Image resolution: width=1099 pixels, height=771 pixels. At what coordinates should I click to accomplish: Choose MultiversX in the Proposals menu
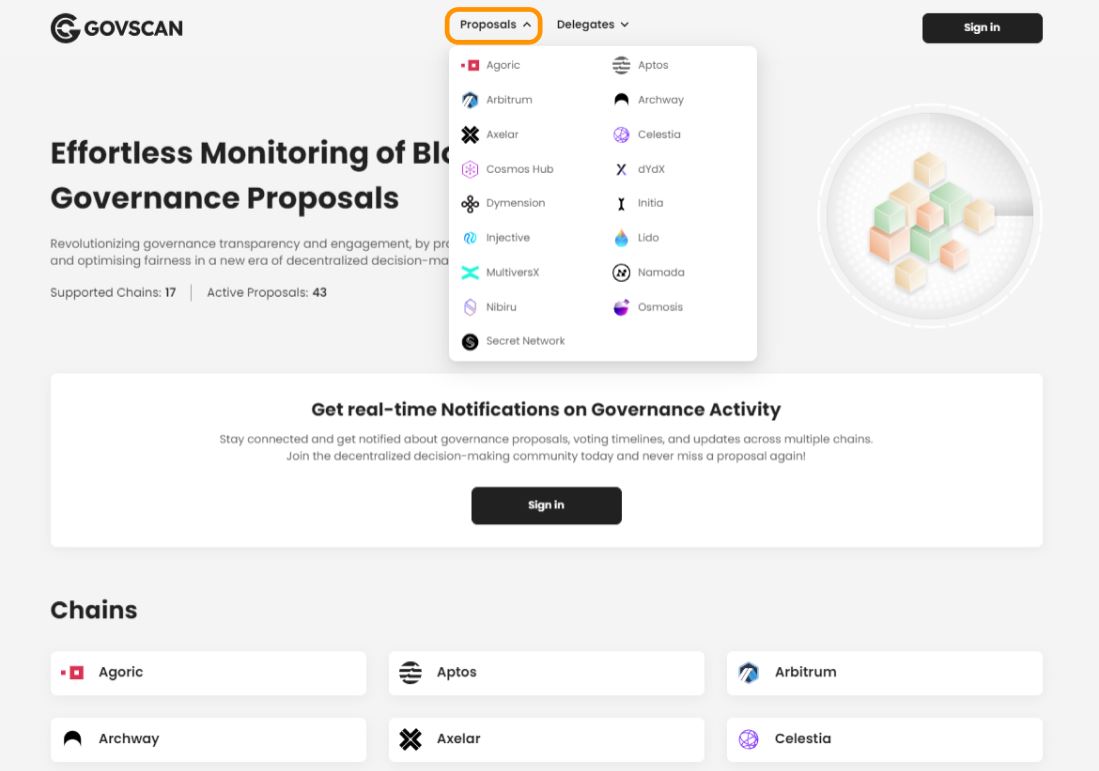coord(512,273)
